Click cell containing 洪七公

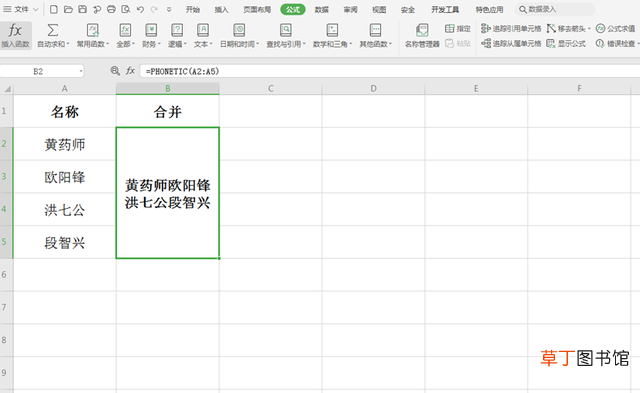(x=64, y=209)
